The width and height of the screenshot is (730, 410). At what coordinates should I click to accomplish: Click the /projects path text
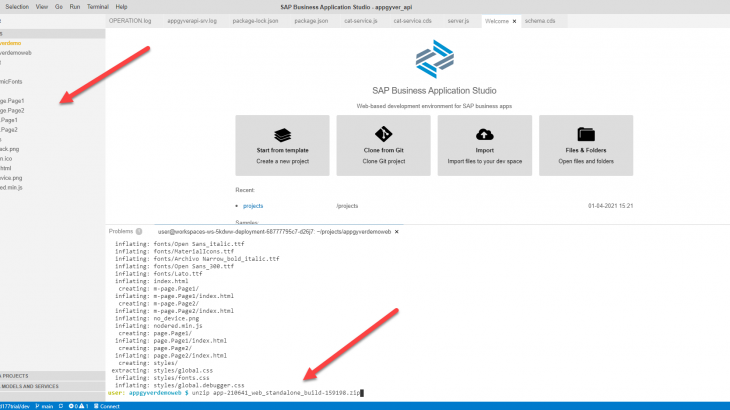point(347,206)
